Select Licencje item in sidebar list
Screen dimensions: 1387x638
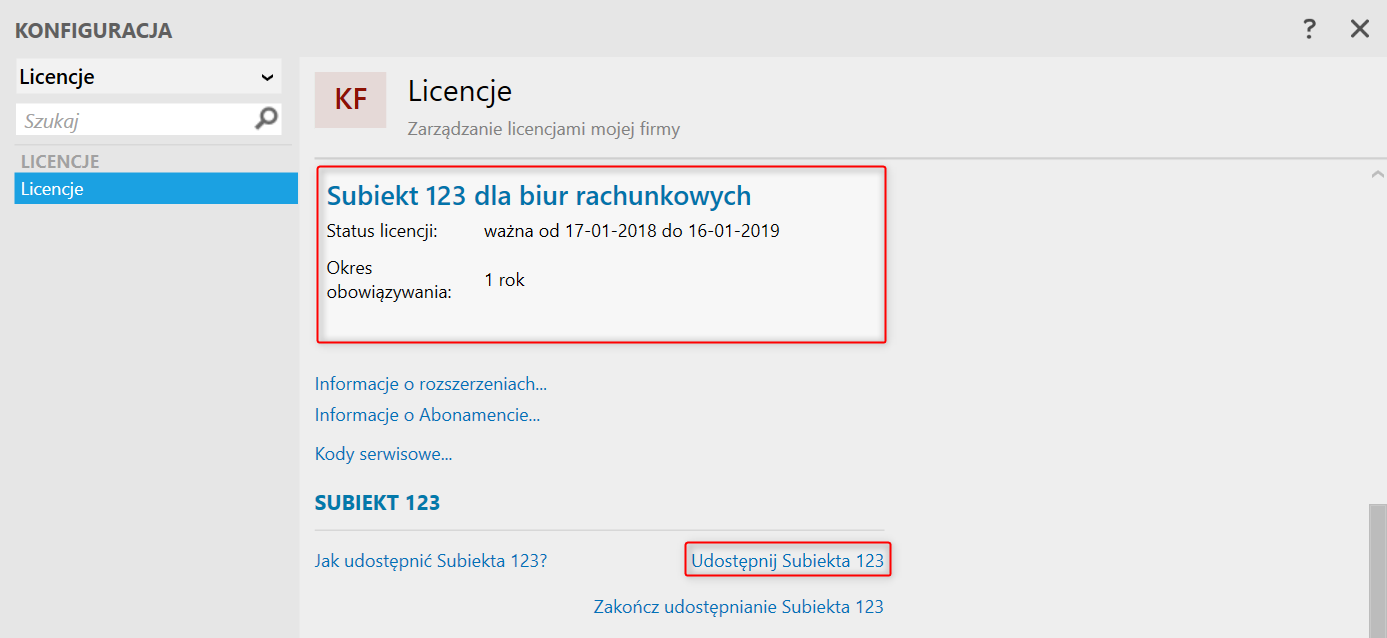156,189
